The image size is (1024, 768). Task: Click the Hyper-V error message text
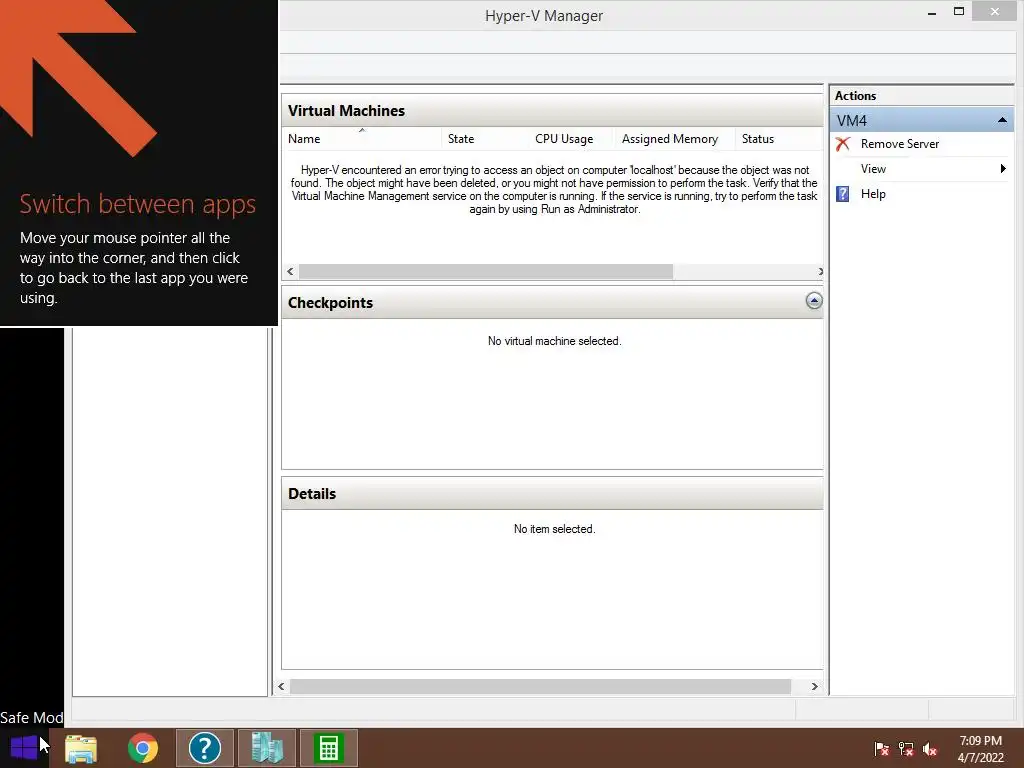pos(554,189)
